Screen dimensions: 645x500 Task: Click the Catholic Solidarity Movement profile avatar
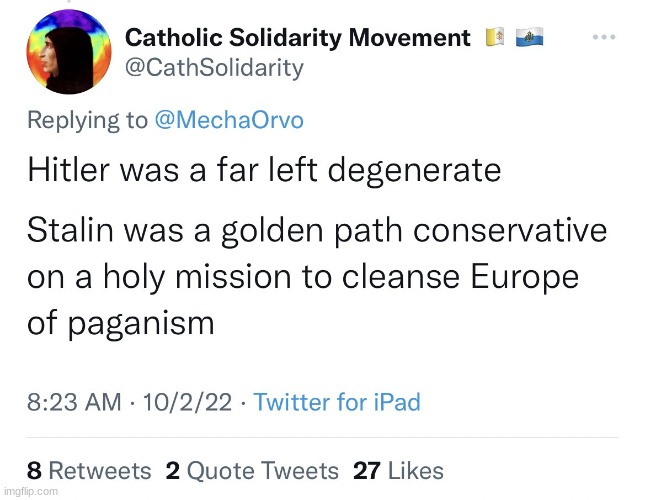click(x=68, y=54)
